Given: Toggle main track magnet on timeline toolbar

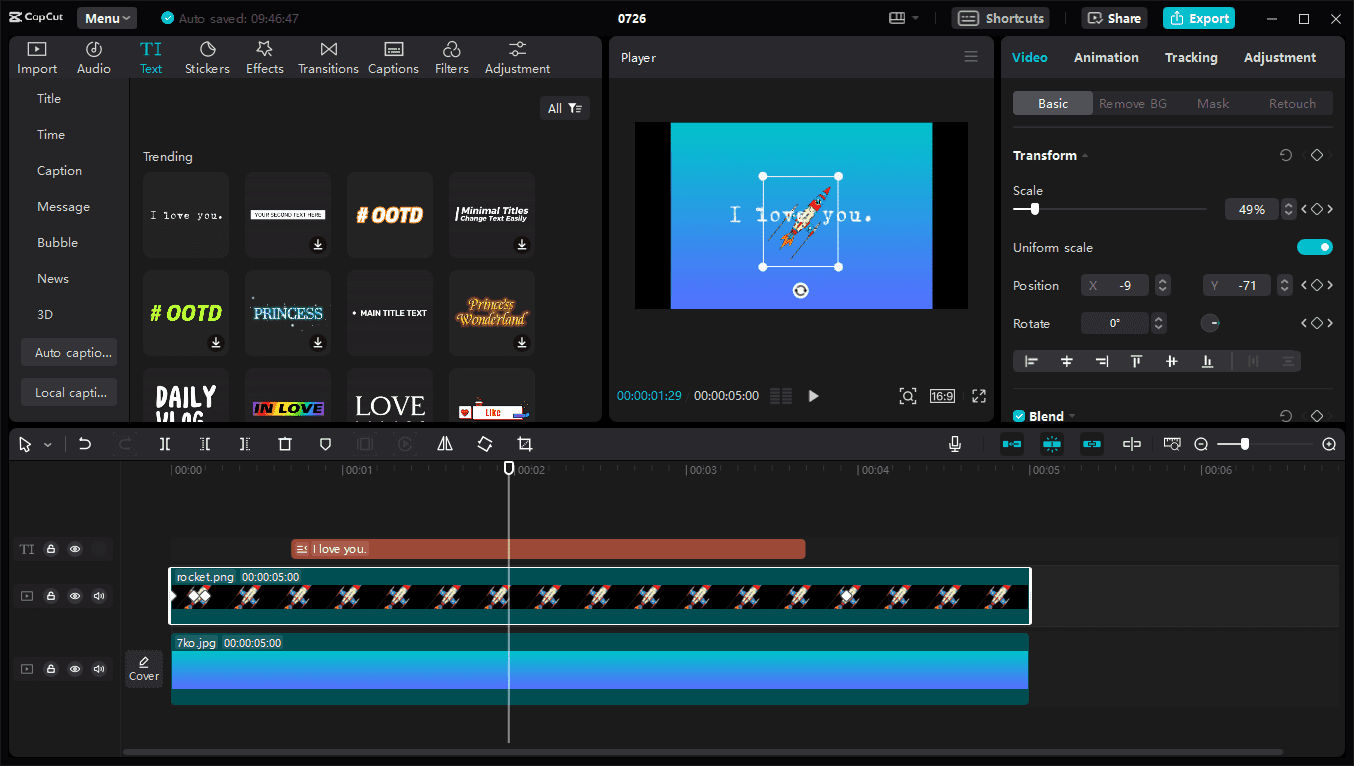Looking at the screenshot, I should pyautogui.click(x=1012, y=444).
